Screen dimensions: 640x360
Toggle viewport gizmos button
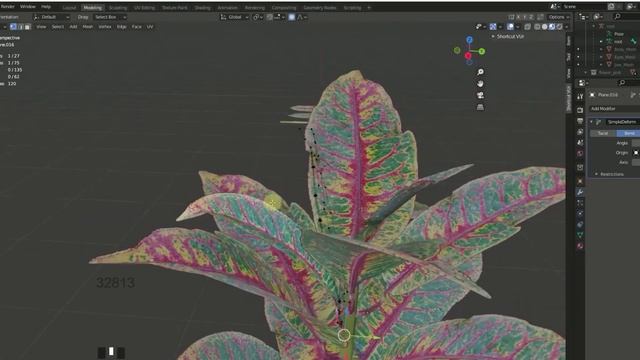pos(493,27)
